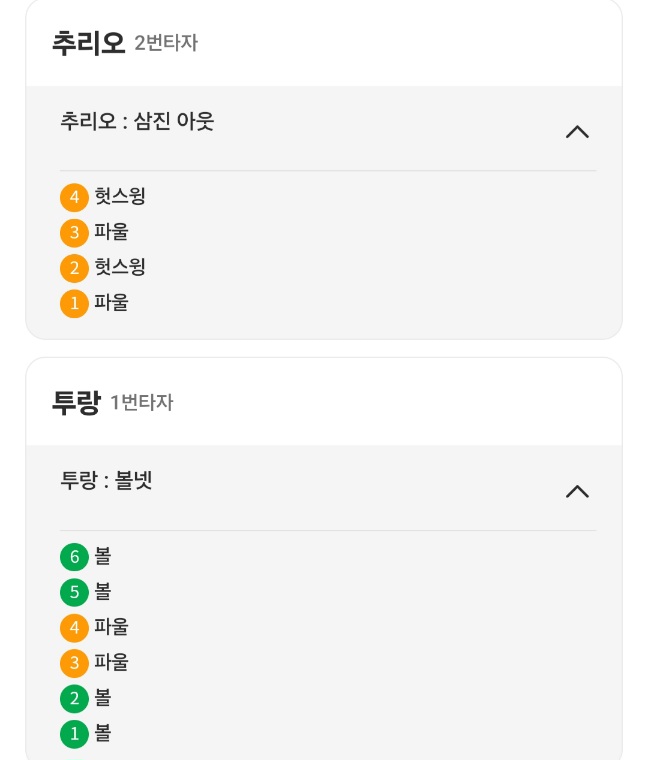
Task: Click green pitch 5 badge for 투랑
Action: [74, 592]
